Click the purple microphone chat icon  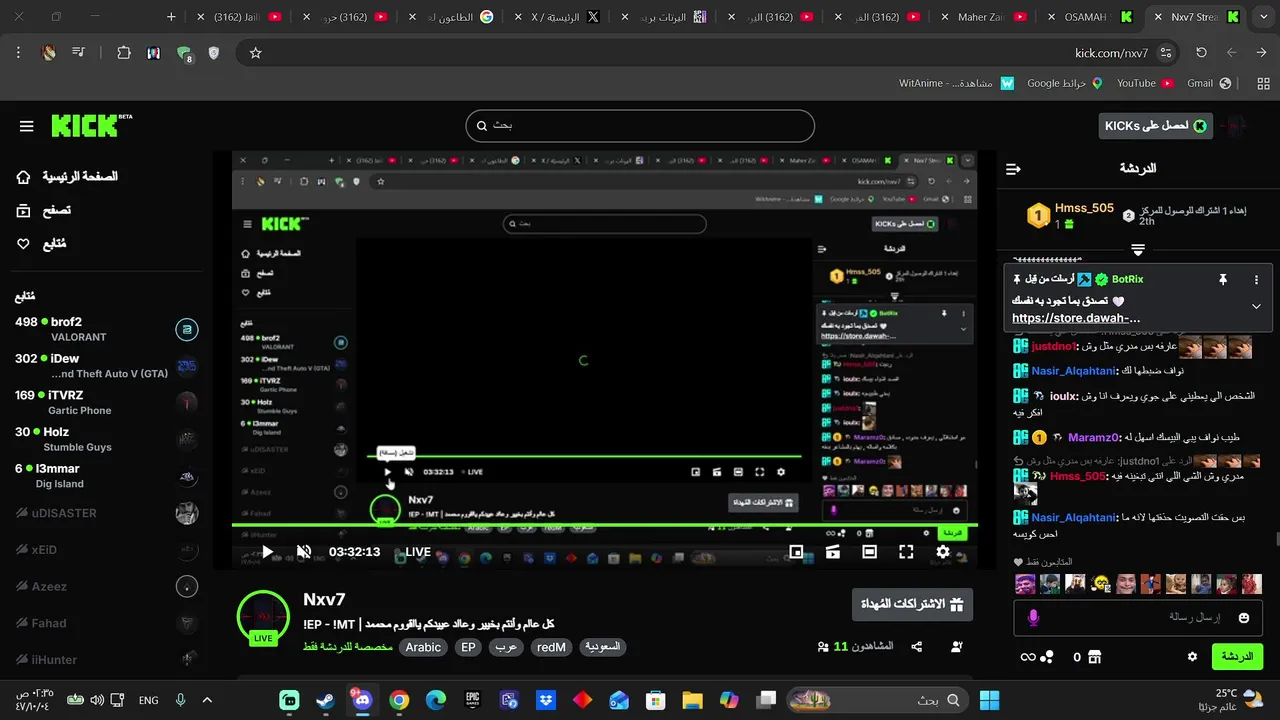(1033, 618)
